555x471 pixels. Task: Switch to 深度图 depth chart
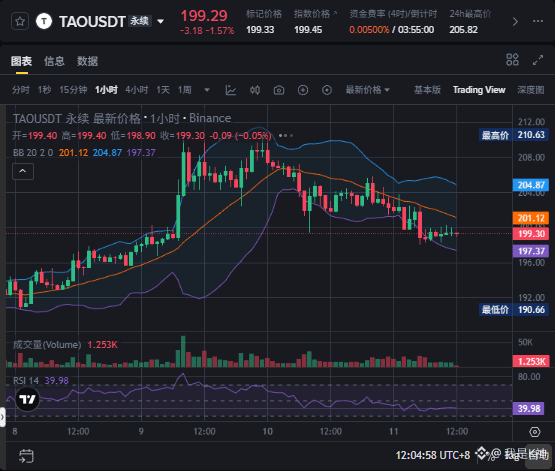[531, 90]
